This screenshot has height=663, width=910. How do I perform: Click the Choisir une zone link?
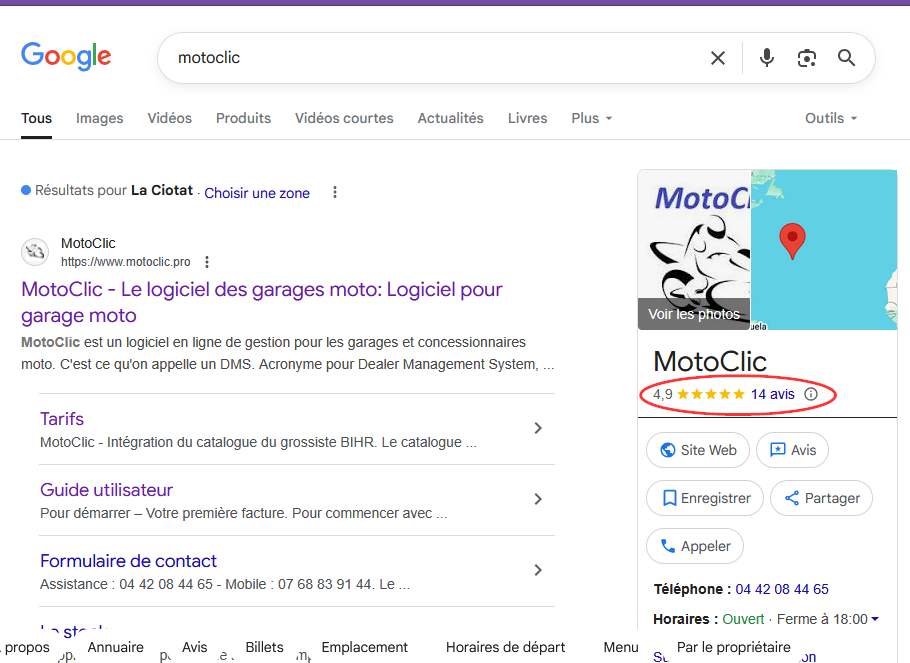[257, 193]
